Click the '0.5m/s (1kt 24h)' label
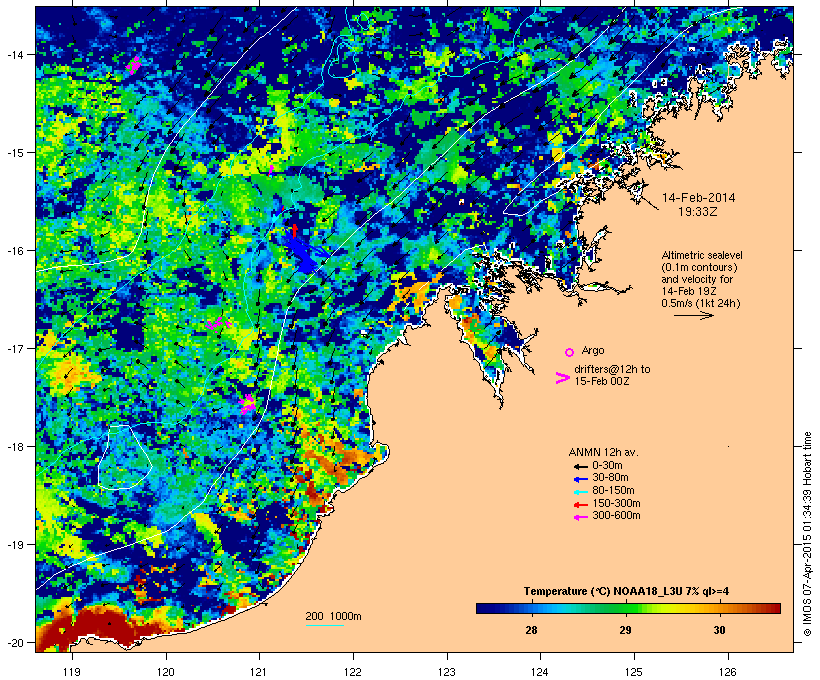Viewport: 820px width, 680px height. 701,303
